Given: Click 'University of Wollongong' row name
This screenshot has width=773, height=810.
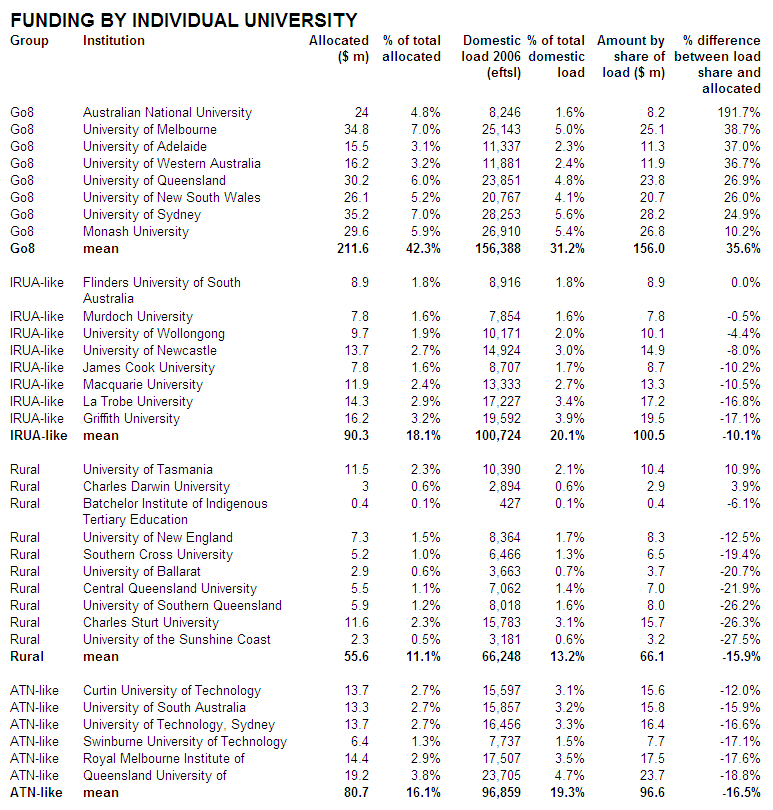Looking at the screenshot, I should [154, 334].
